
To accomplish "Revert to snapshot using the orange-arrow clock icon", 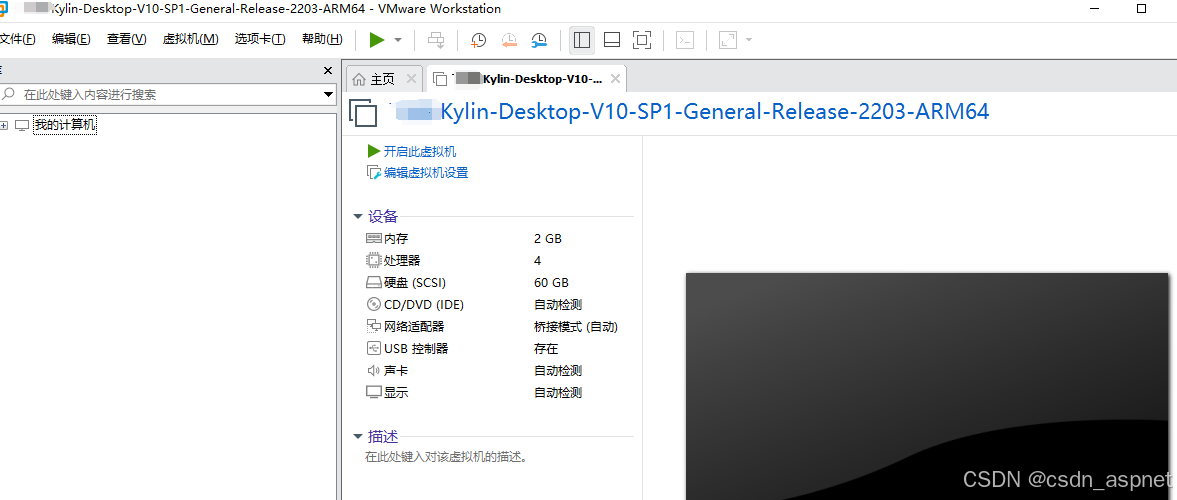I will (509, 41).
